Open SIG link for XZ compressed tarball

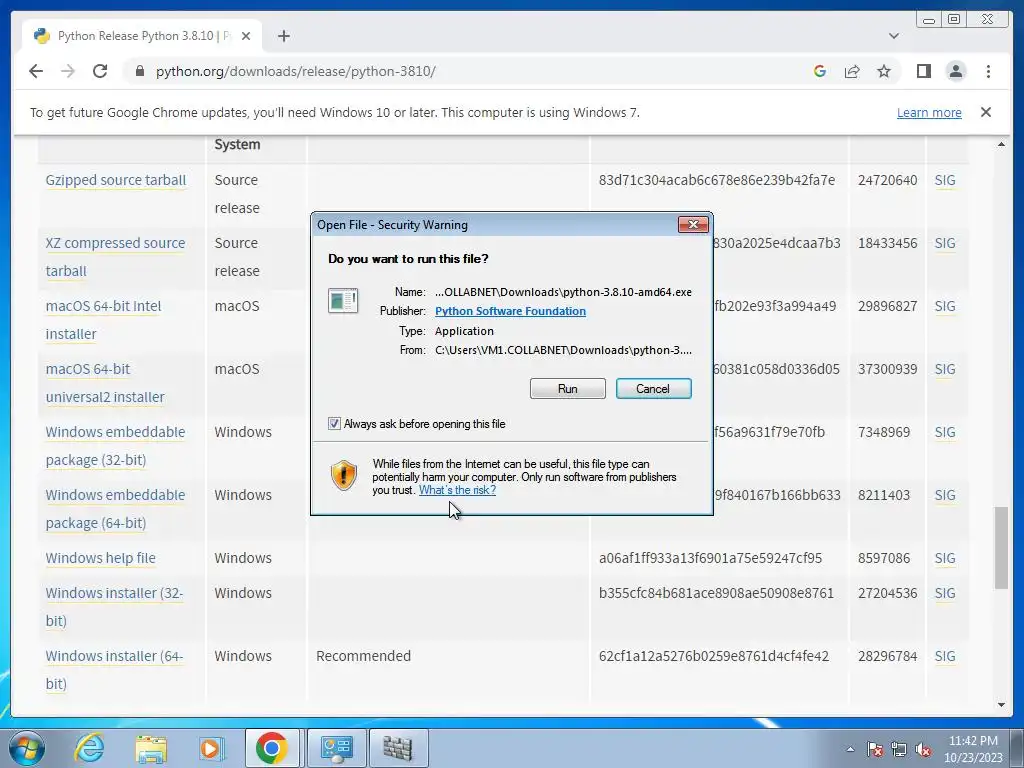point(944,243)
